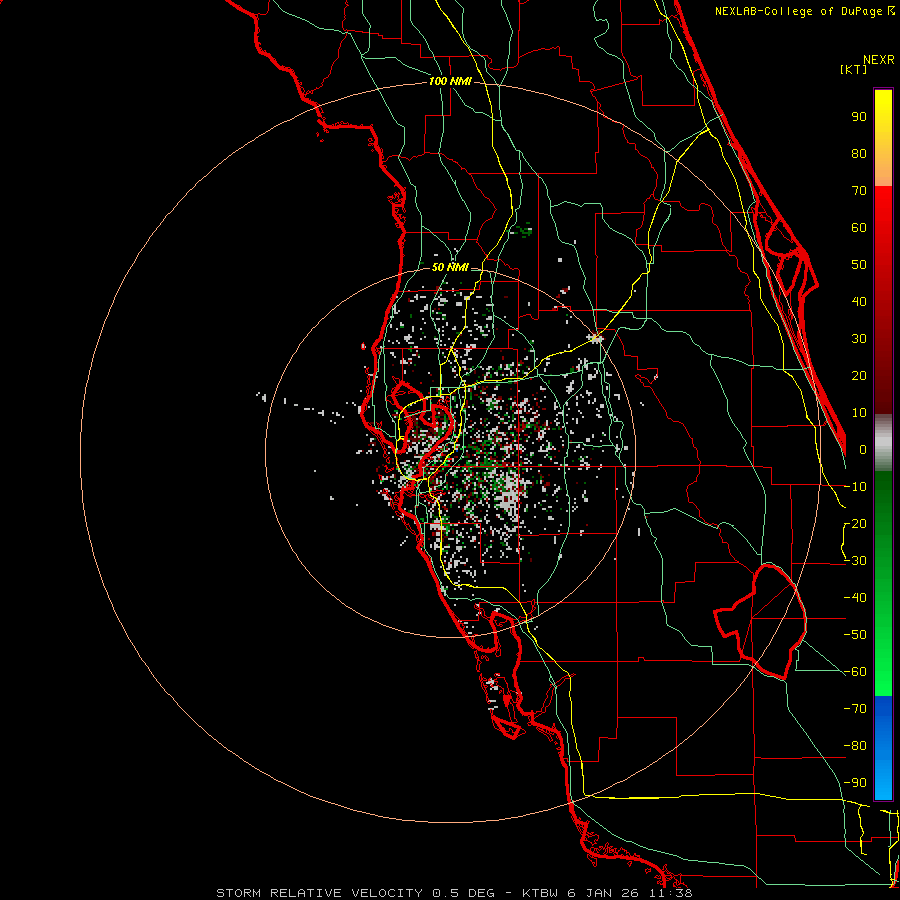Pick the blue segment of velocity color bar

883,747
